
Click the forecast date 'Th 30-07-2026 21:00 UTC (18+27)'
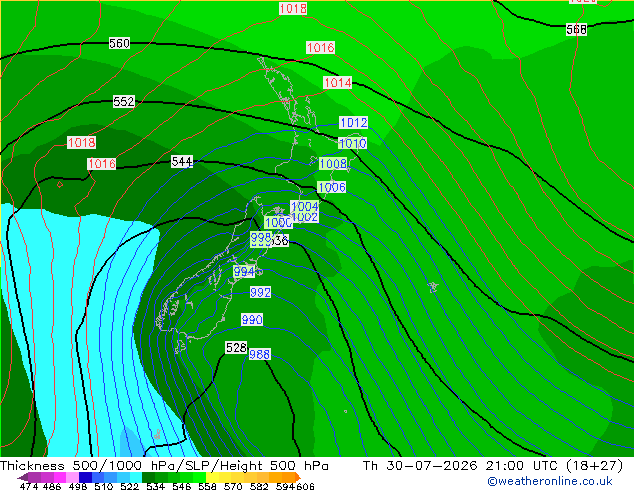click(493, 466)
